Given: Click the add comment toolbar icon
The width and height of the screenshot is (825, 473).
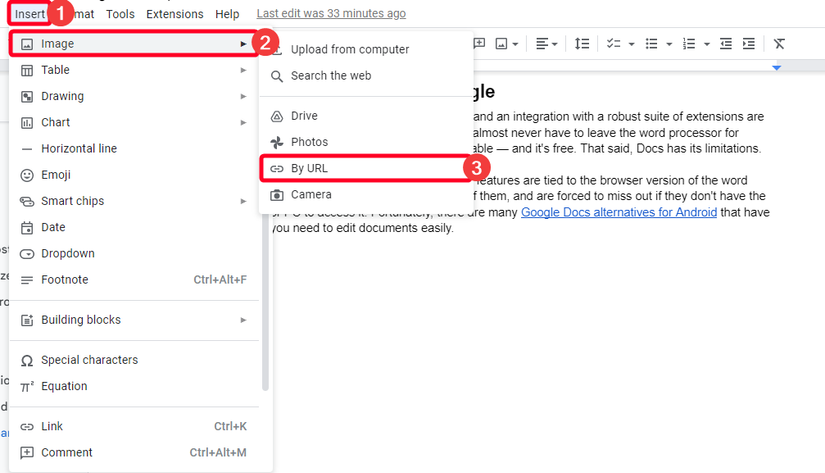Looking at the screenshot, I should pyautogui.click(x=479, y=44).
